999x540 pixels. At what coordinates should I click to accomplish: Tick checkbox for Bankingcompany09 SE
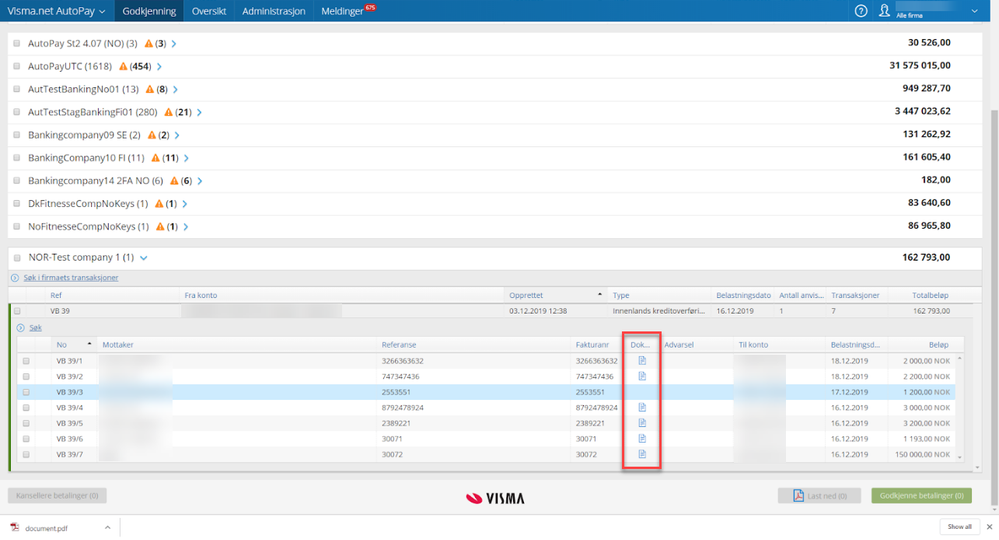point(17,135)
